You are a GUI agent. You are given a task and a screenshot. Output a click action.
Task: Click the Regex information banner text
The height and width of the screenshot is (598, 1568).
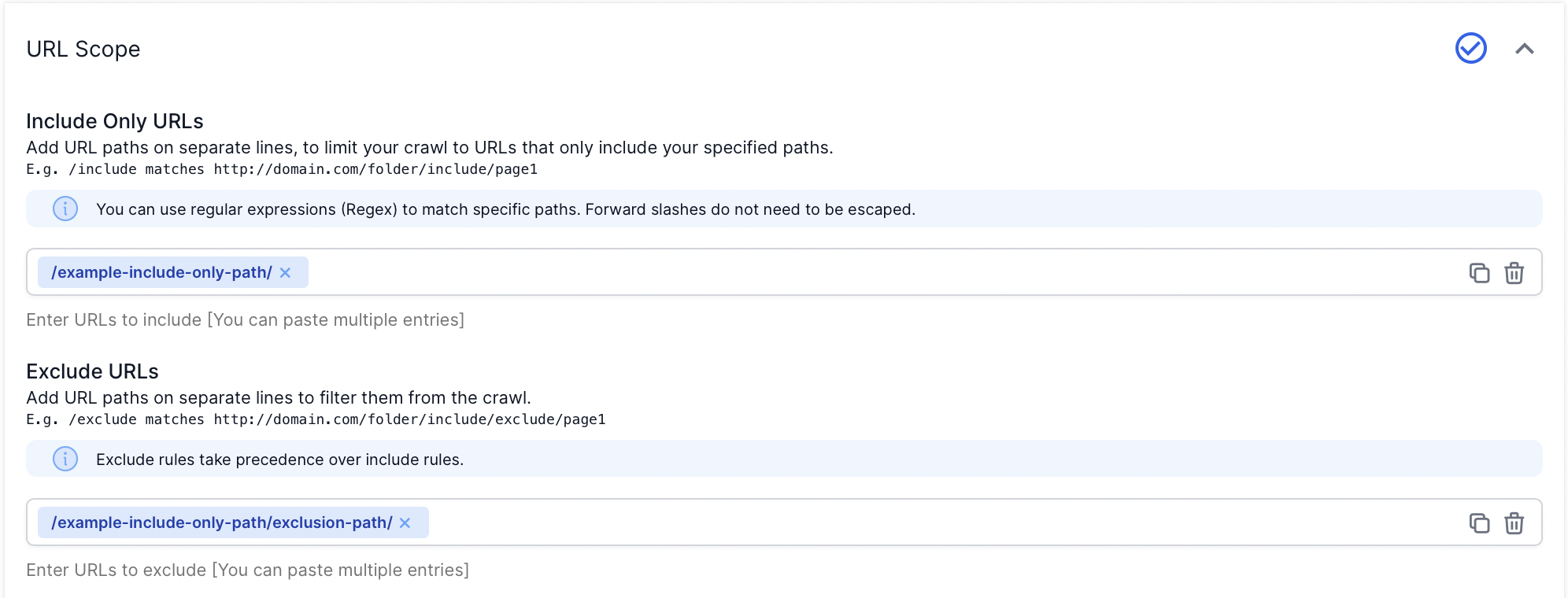505,209
